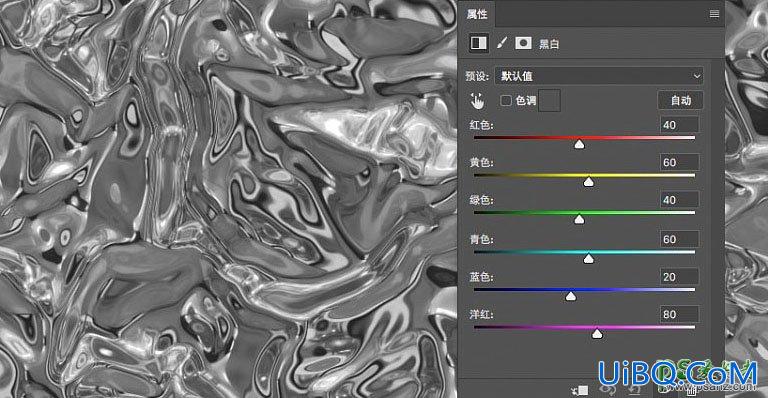This screenshot has height=398, width=768.
Task: Click the view previous state icon
Action: coord(607,390)
